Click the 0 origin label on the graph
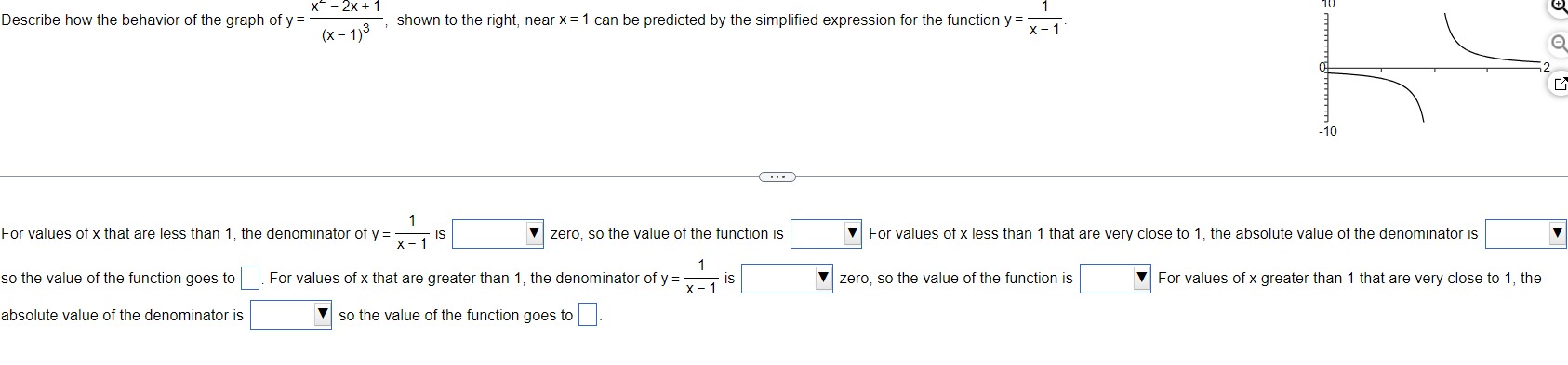This screenshot has width=1568, height=365. click(1322, 67)
